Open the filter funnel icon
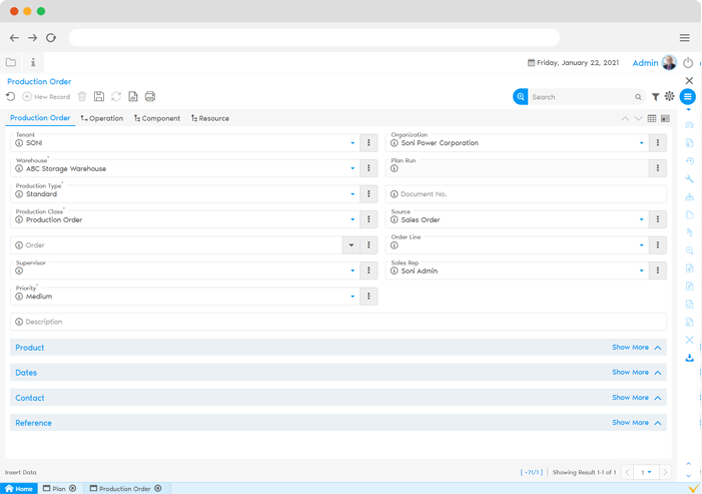Screen dimensions: 702x494 655,97
